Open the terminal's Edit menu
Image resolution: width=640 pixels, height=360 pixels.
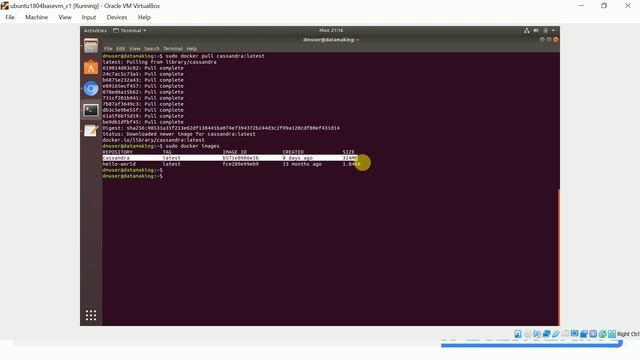click(120, 49)
